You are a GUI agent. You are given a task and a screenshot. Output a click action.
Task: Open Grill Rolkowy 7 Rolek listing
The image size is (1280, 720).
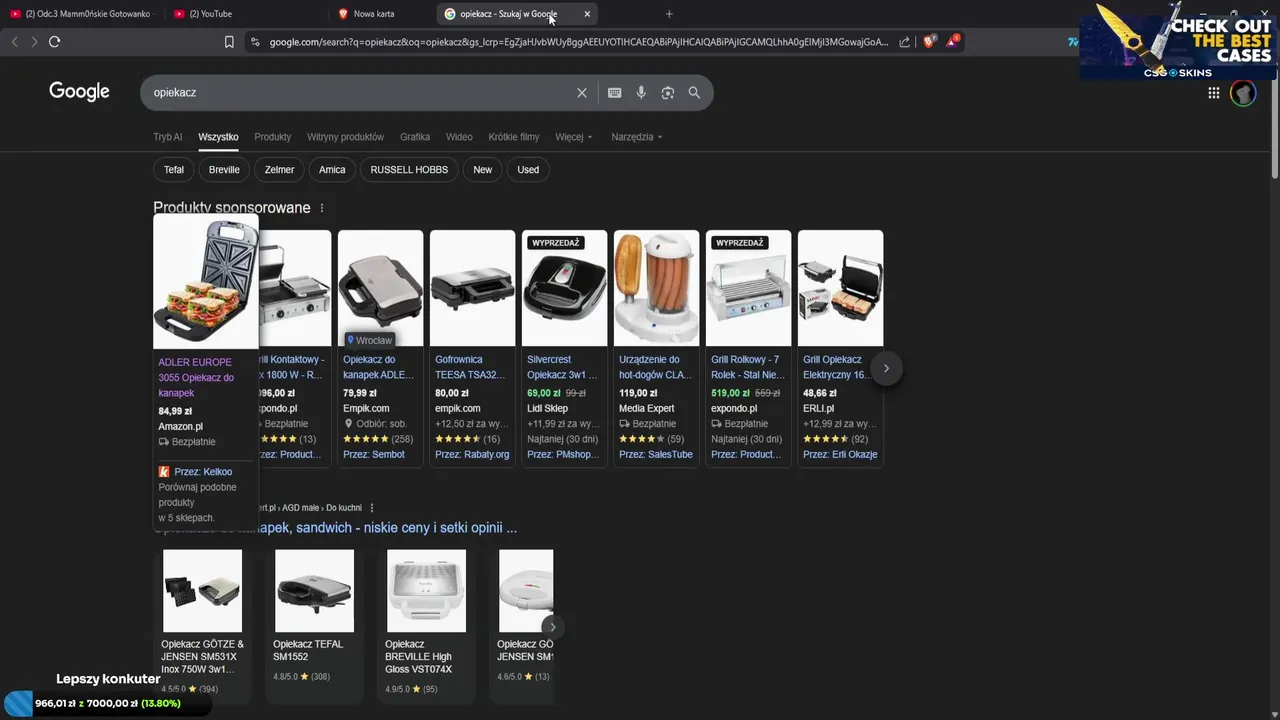748,367
